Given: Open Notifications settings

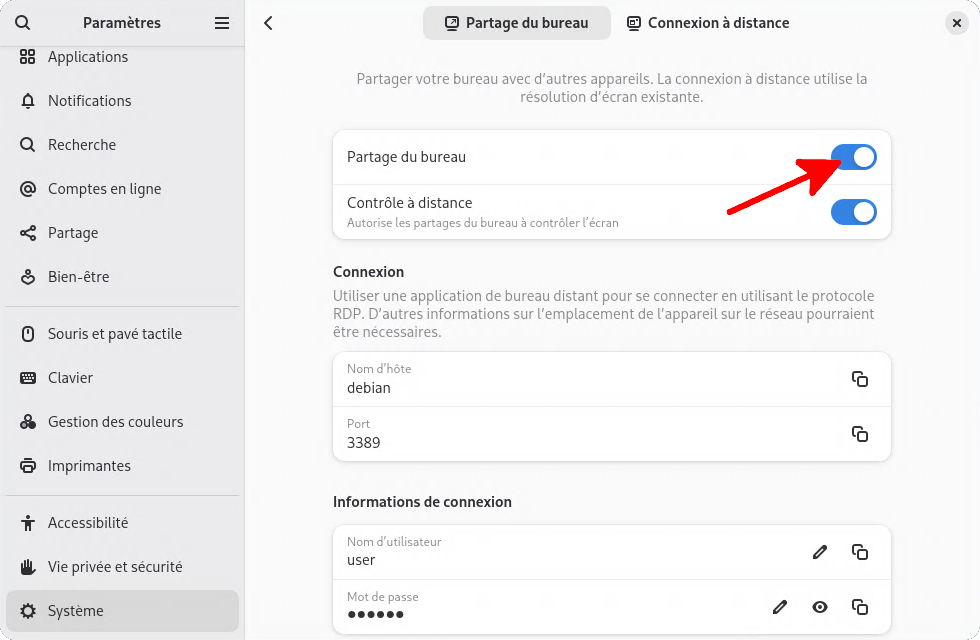Looking at the screenshot, I should pos(89,101).
